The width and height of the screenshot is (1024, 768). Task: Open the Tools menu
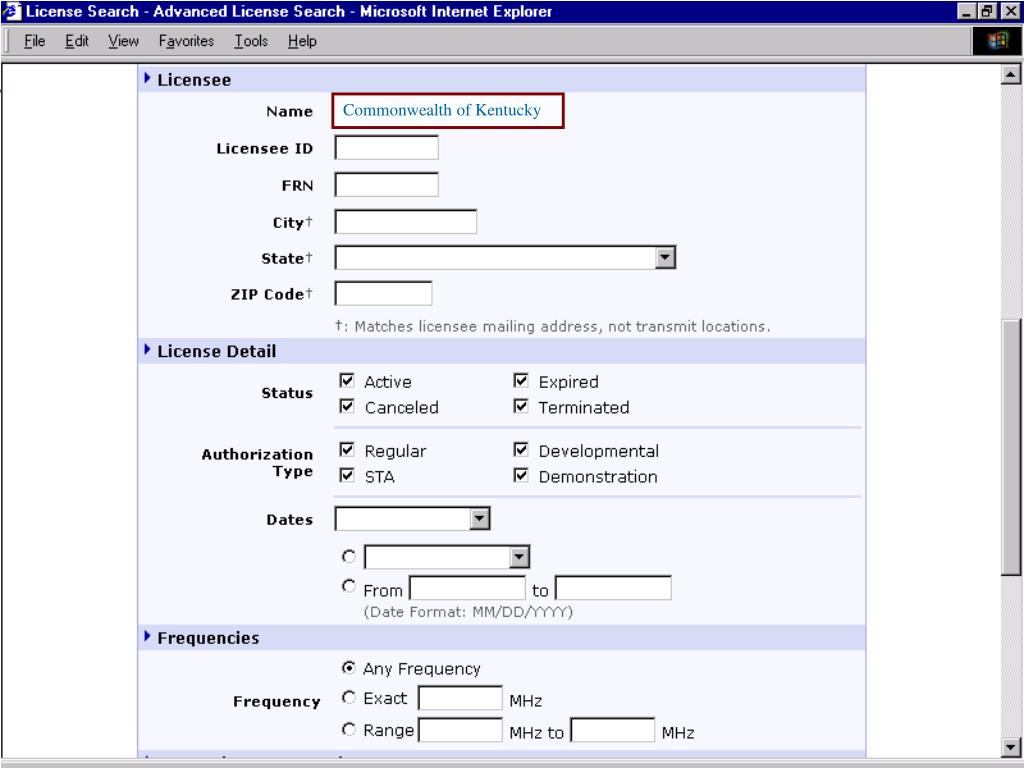(x=251, y=41)
